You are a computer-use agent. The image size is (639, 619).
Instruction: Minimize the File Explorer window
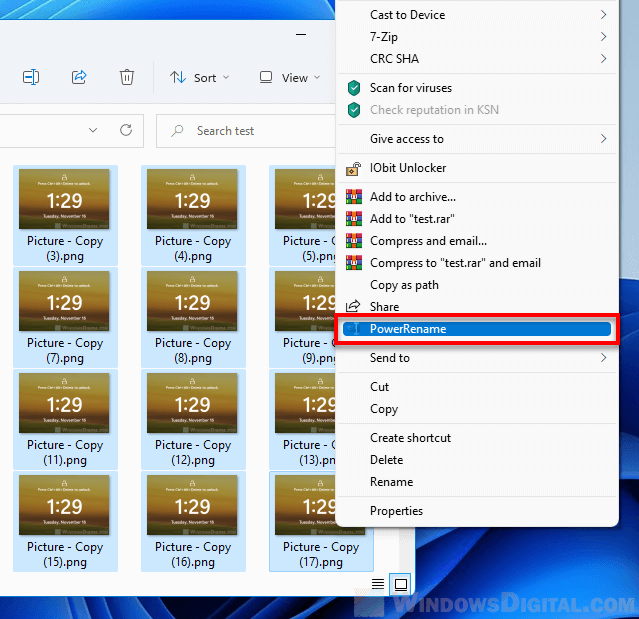301,35
